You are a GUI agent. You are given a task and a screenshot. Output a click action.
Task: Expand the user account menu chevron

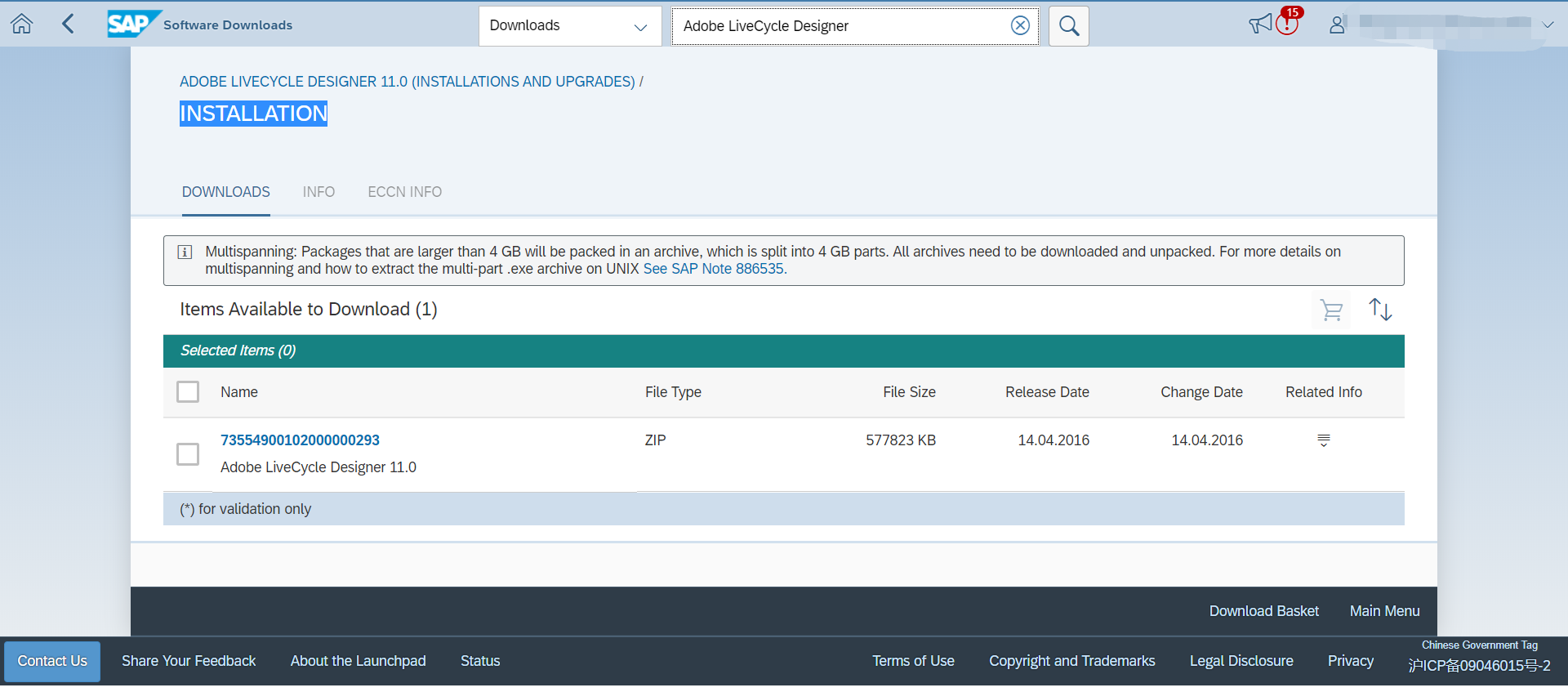[1548, 25]
